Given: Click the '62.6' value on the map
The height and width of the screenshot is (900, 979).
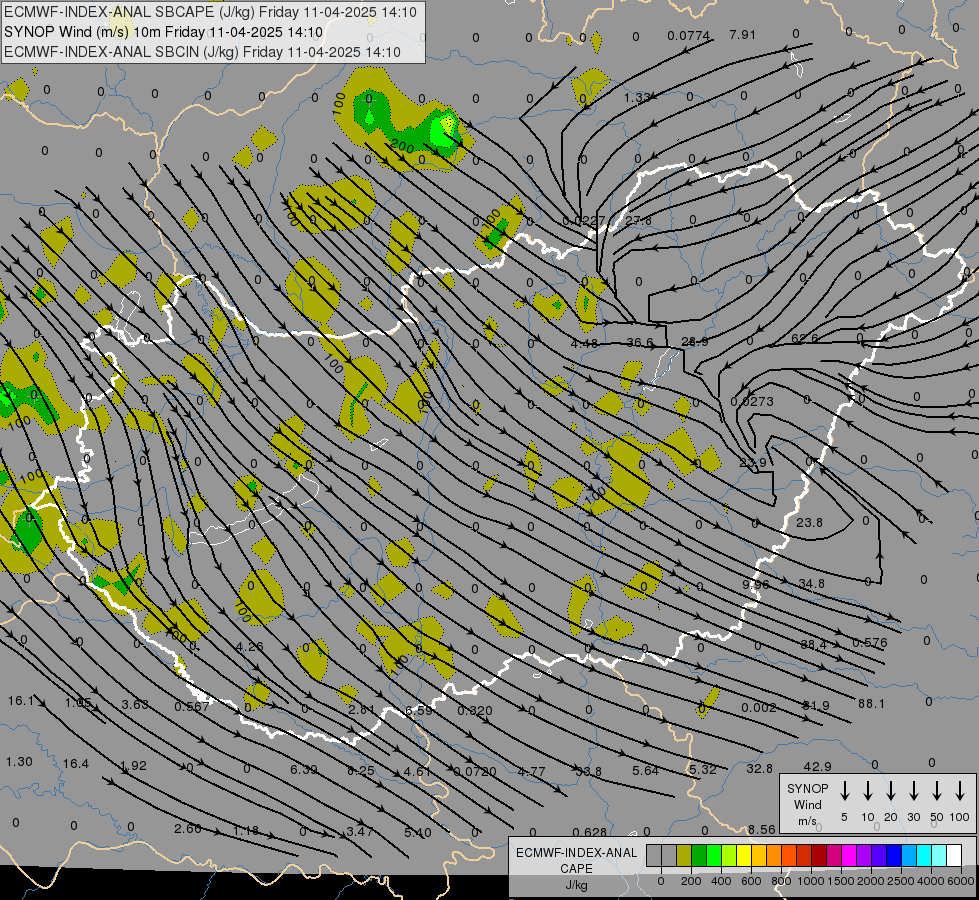Looking at the screenshot, I should pyautogui.click(x=804, y=339).
